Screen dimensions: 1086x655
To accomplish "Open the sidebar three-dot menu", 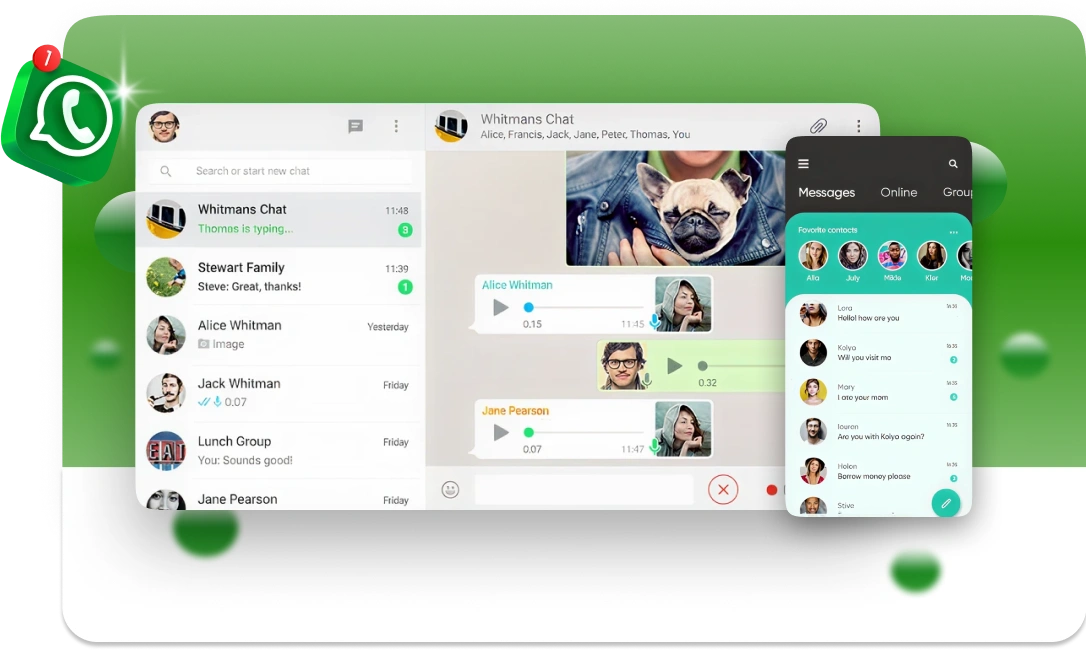I will pyautogui.click(x=396, y=126).
